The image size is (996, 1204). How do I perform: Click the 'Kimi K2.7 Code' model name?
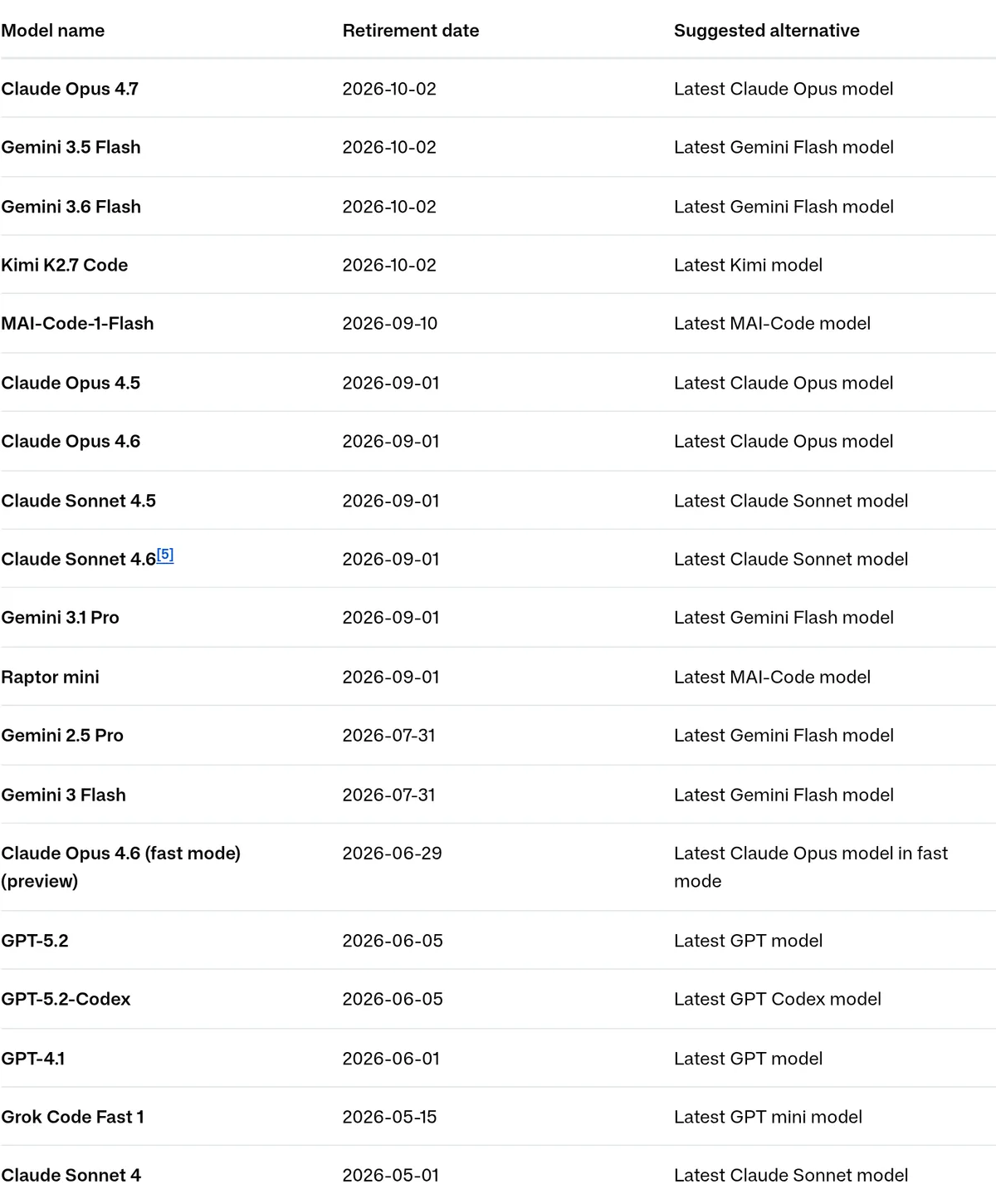[65, 265]
